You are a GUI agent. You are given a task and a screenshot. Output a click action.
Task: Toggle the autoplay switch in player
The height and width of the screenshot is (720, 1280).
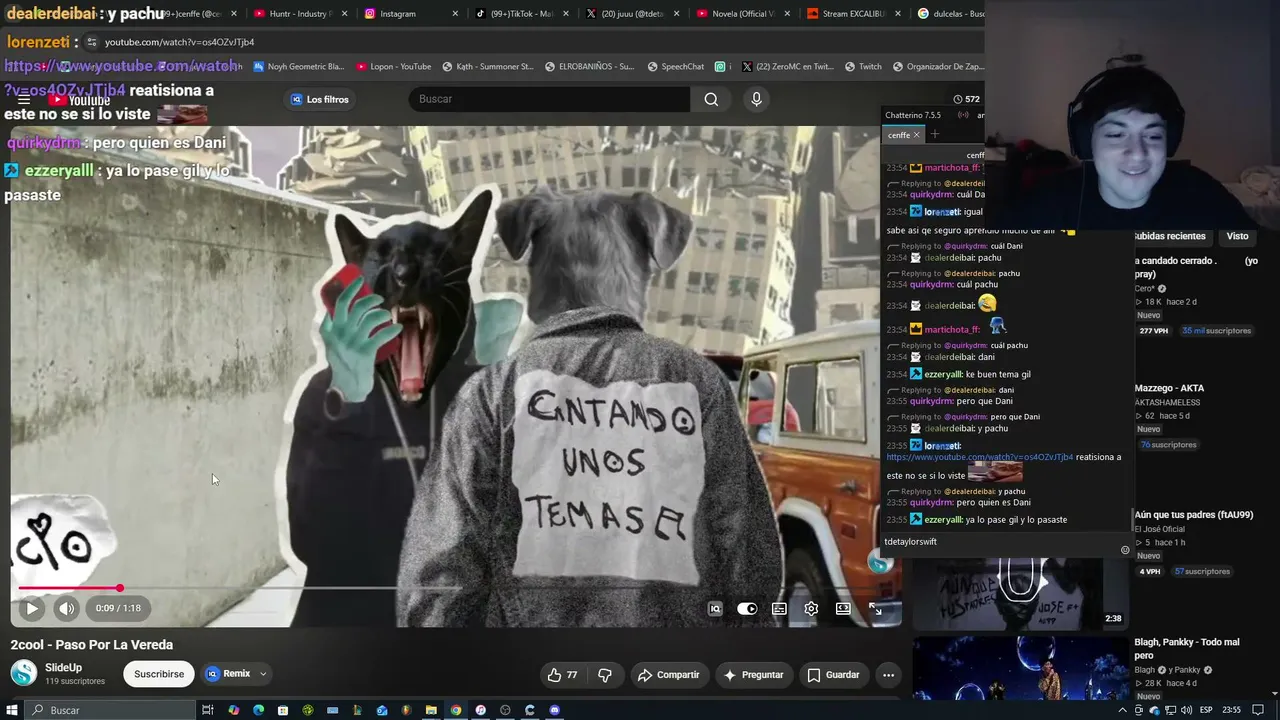pyautogui.click(x=747, y=608)
